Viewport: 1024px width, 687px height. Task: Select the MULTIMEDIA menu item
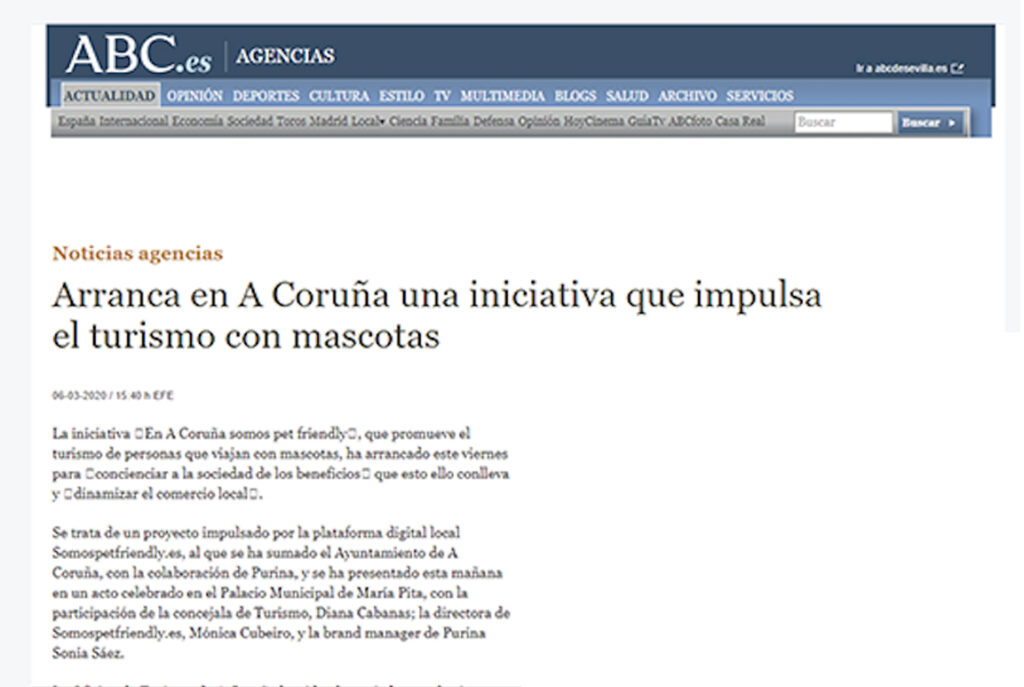(502, 96)
